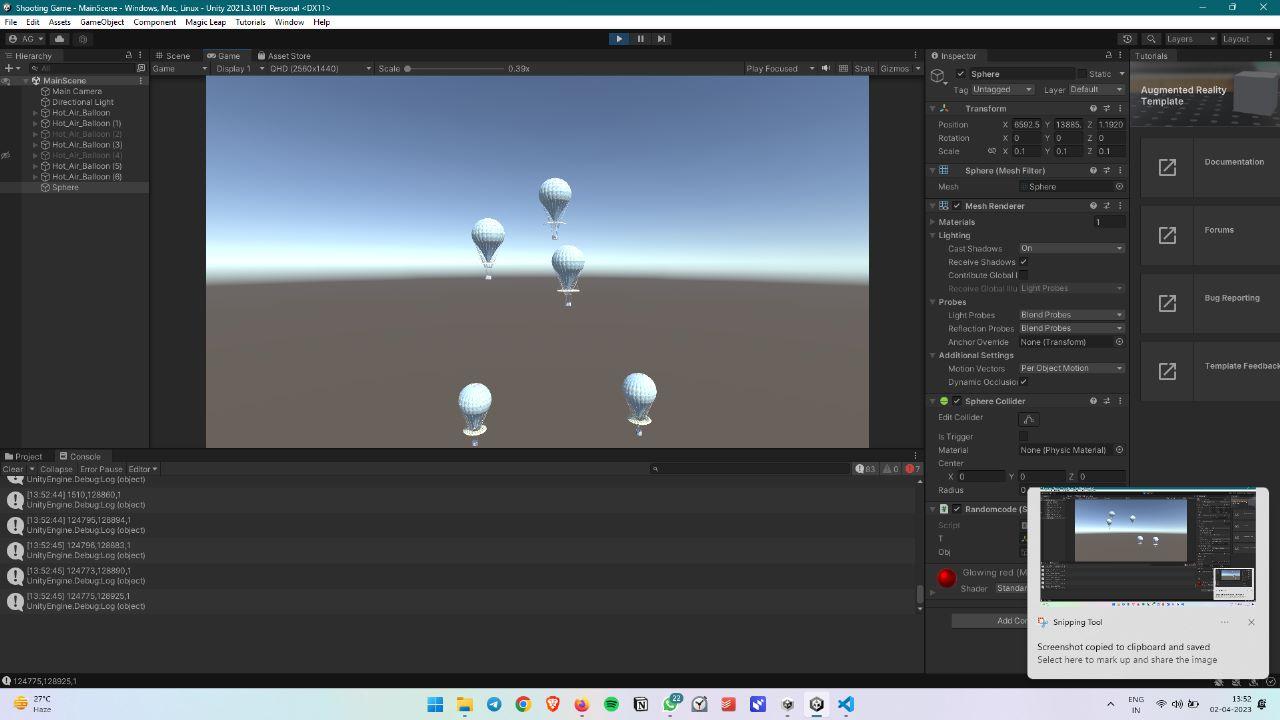The image size is (1280, 720).
Task: Toggle the Collapse button in Console
Action: (56, 469)
